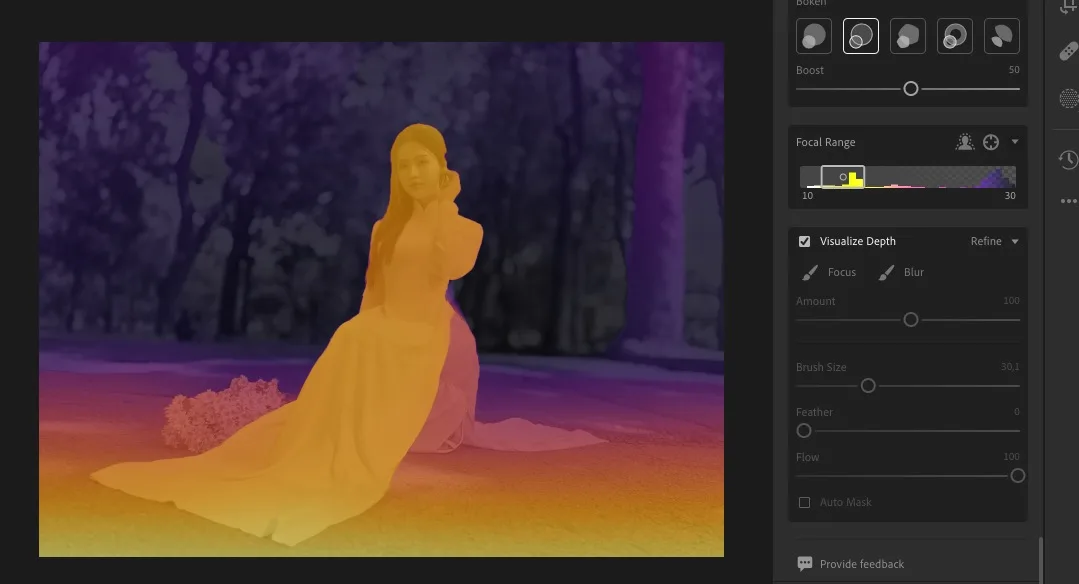Click the Boost slider handle
The image size is (1079, 584).
[x=910, y=89]
